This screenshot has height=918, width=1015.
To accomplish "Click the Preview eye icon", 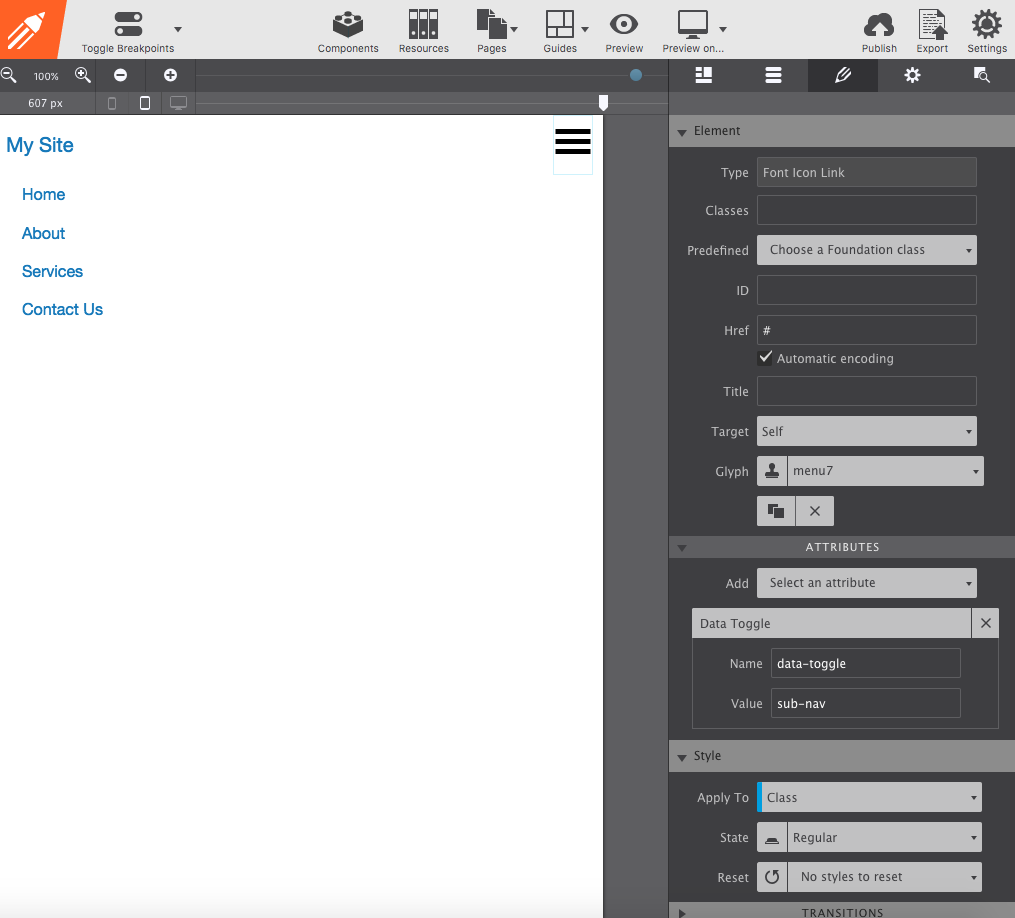I will pyautogui.click(x=624, y=30).
